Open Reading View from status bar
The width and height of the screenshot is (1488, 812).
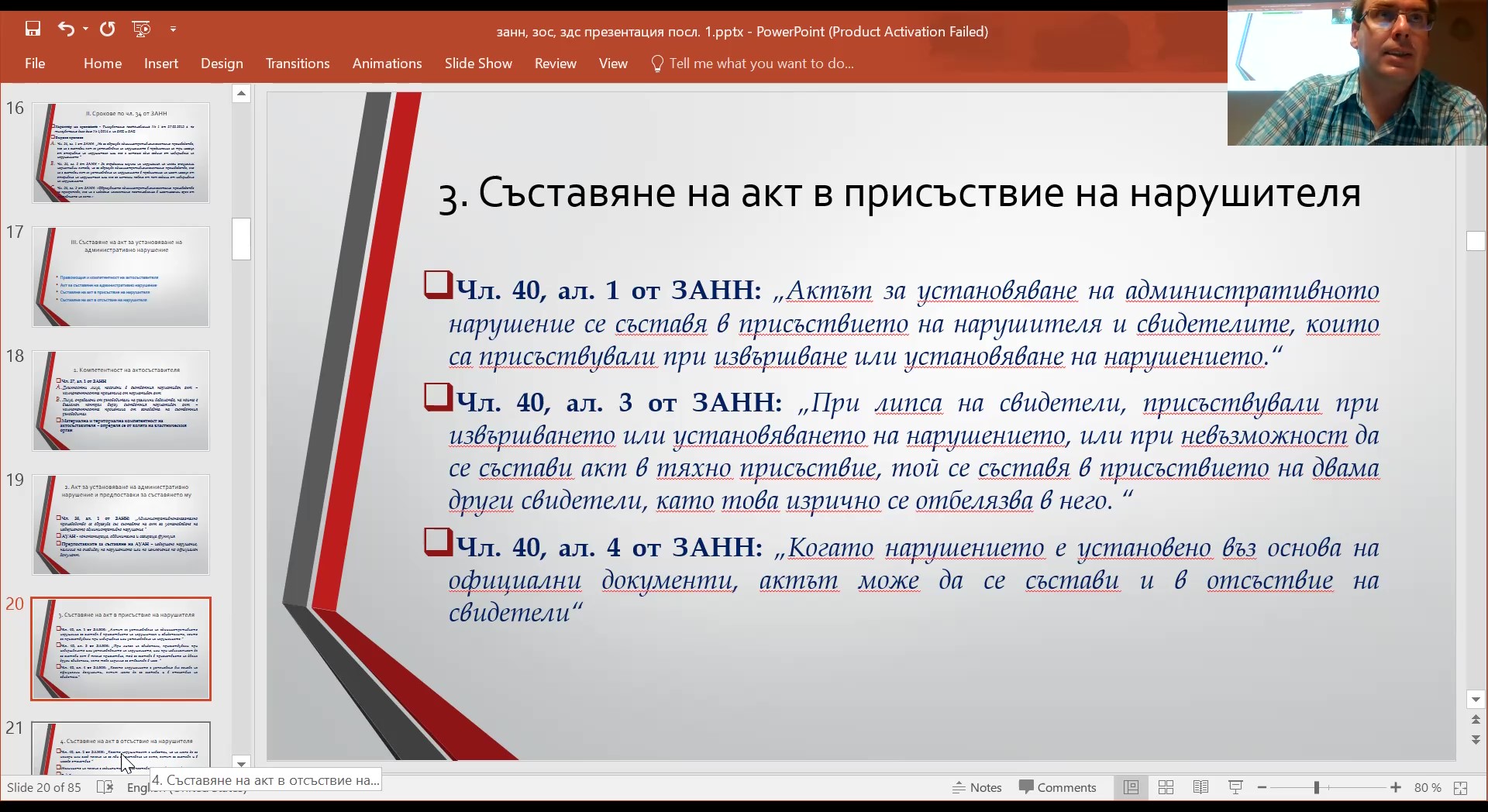[x=1200, y=787]
